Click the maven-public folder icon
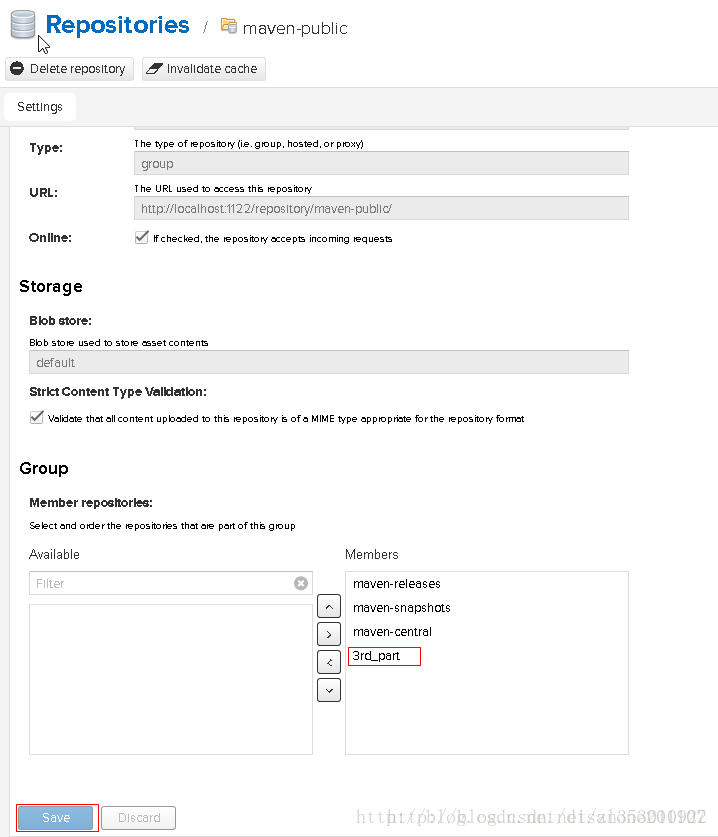 [x=229, y=26]
